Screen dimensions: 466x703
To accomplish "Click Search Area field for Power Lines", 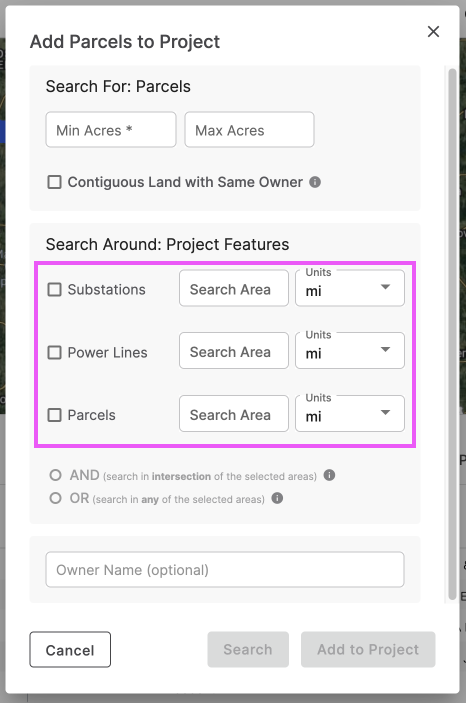I will [234, 351].
